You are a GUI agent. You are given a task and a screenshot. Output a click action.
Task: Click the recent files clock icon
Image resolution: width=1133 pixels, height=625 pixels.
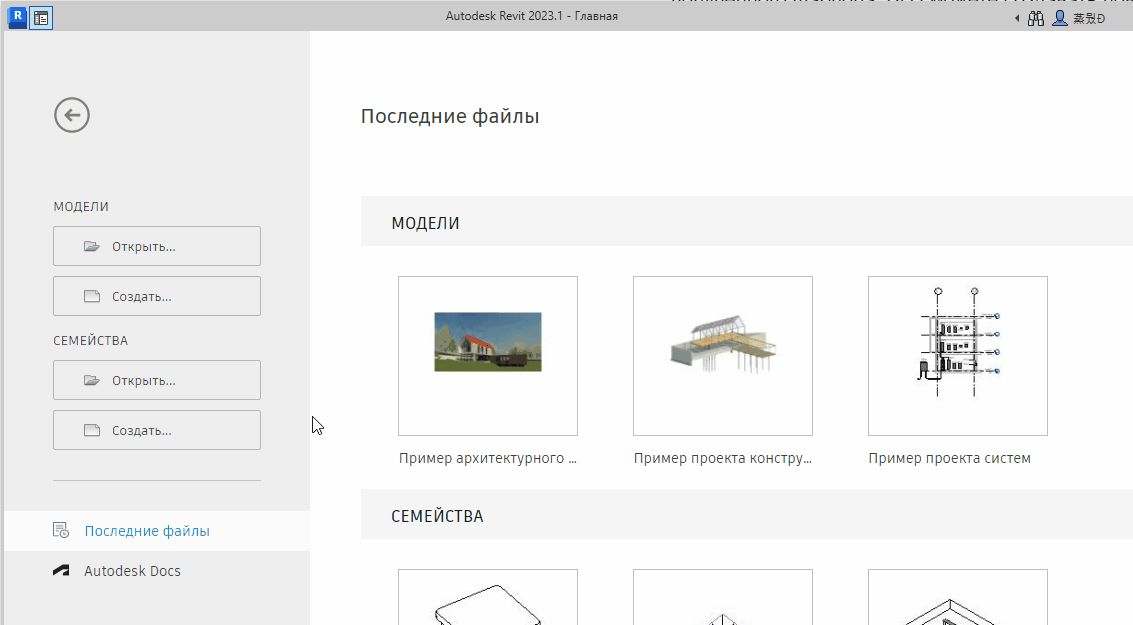[61, 531]
